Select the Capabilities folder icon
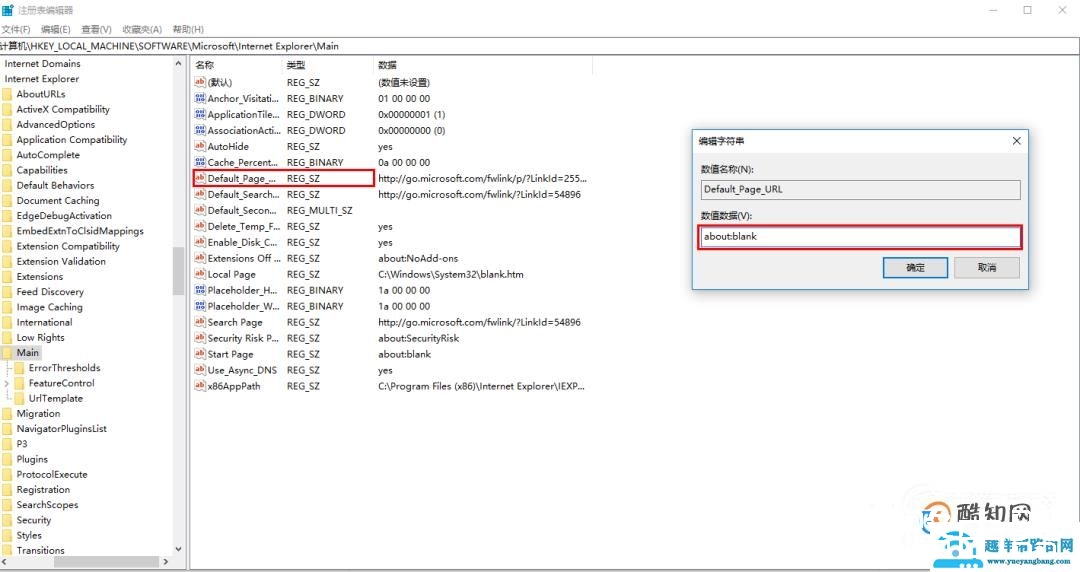Image resolution: width=1080 pixels, height=572 pixels. (x=8, y=170)
